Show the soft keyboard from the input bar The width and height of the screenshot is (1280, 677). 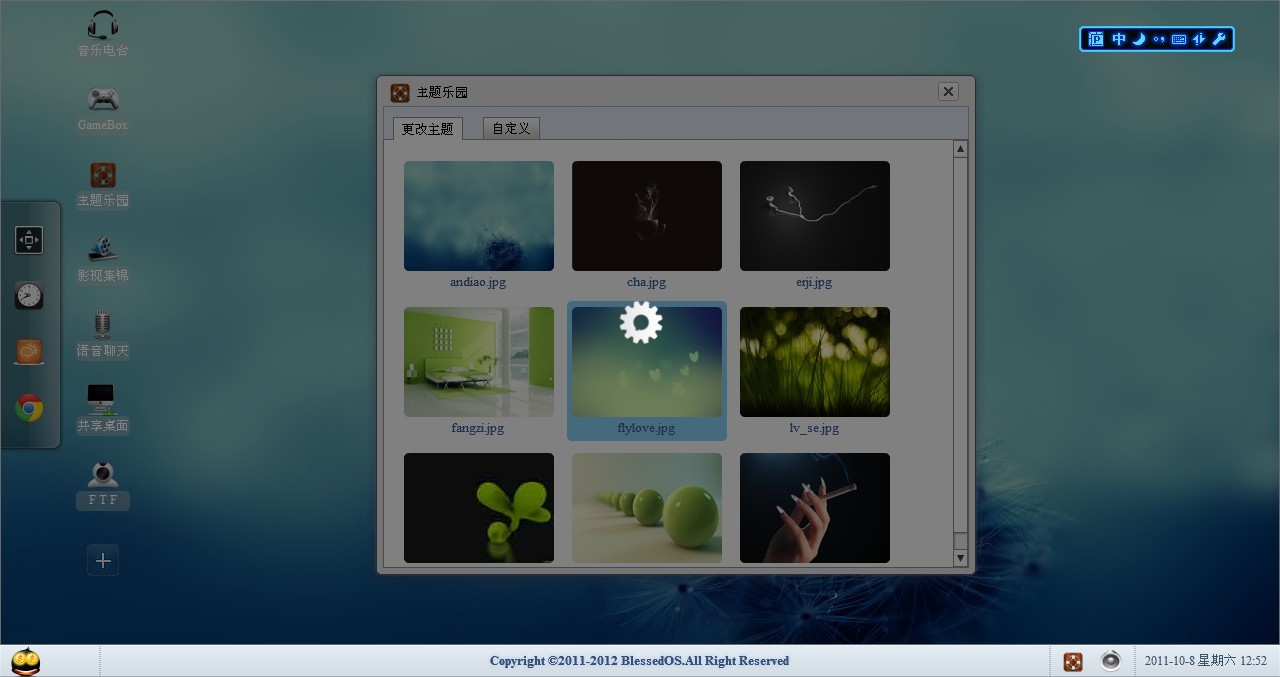pos(1177,39)
